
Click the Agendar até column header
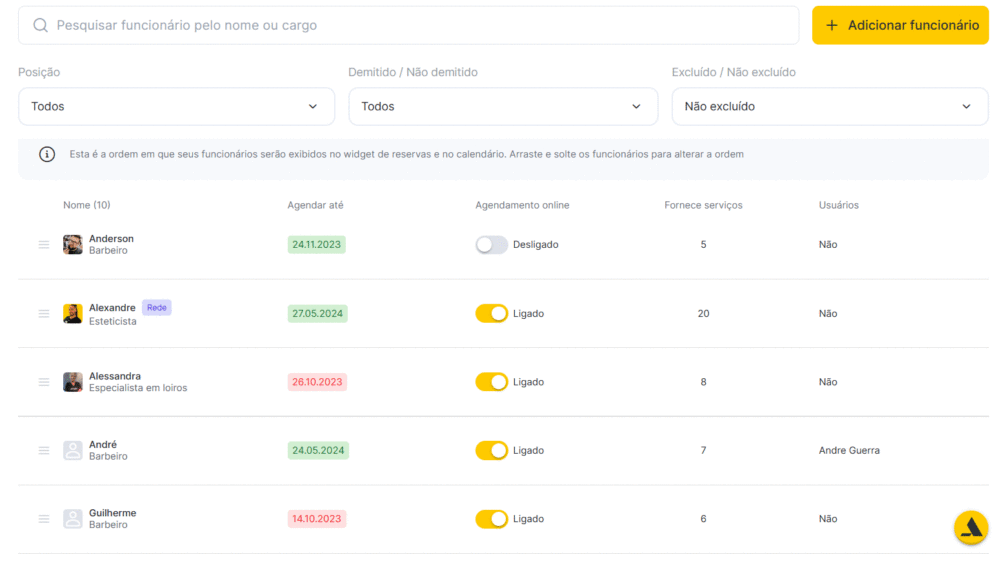pyautogui.click(x=315, y=205)
